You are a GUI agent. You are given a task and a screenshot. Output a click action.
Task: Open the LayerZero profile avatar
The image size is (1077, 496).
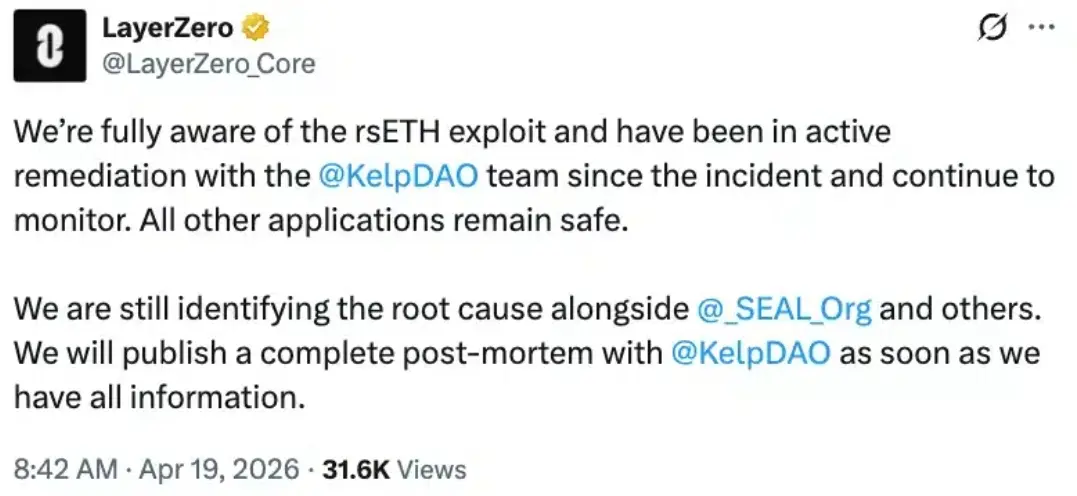click(50, 45)
